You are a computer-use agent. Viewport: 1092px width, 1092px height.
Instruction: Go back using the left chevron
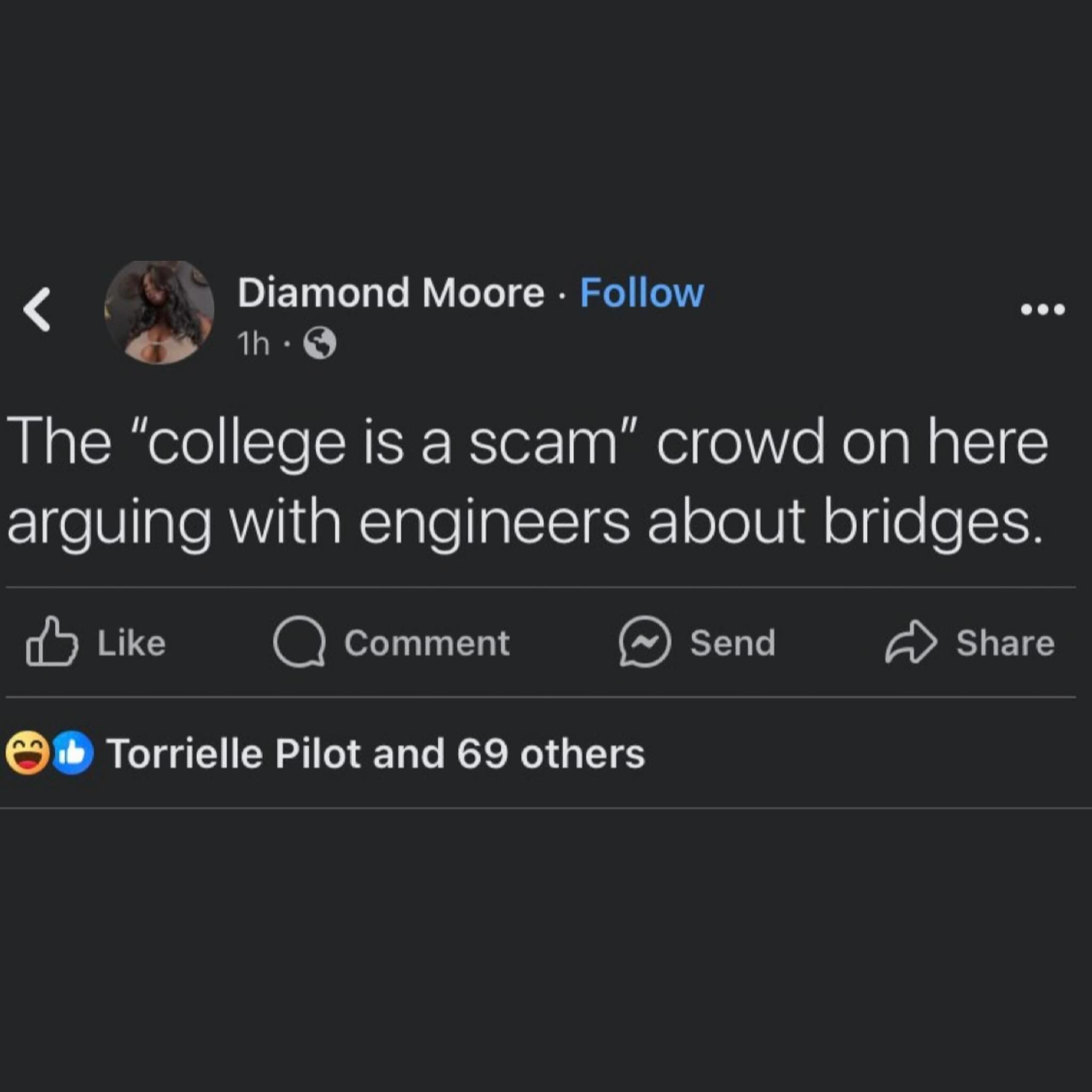click(37, 309)
